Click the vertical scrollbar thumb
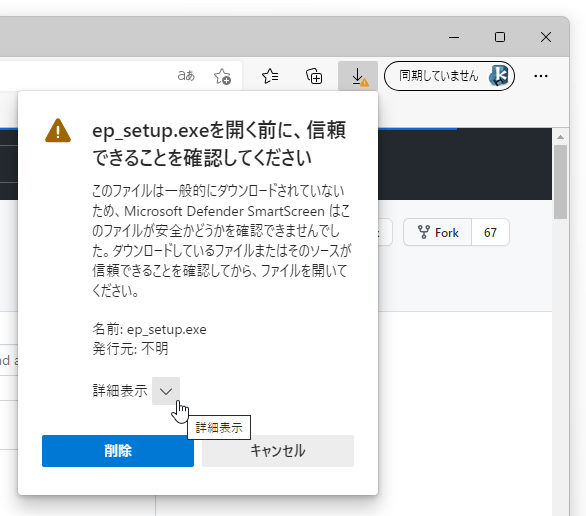Viewport: 586px width, 516px height. [x=560, y=182]
